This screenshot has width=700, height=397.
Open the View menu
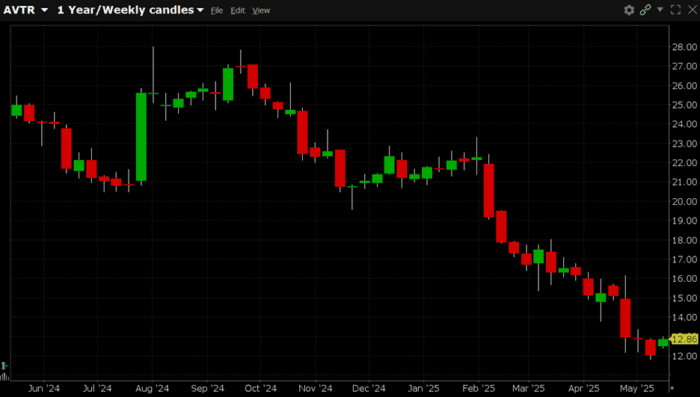pos(261,10)
